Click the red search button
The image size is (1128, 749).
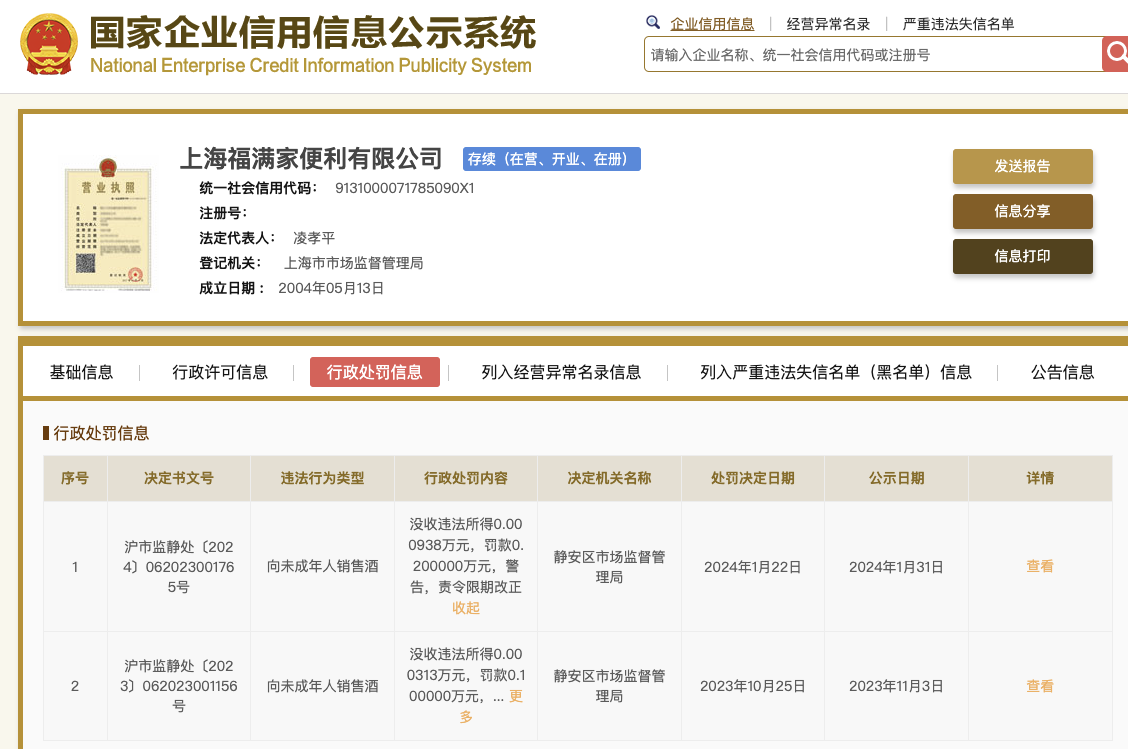[1115, 54]
